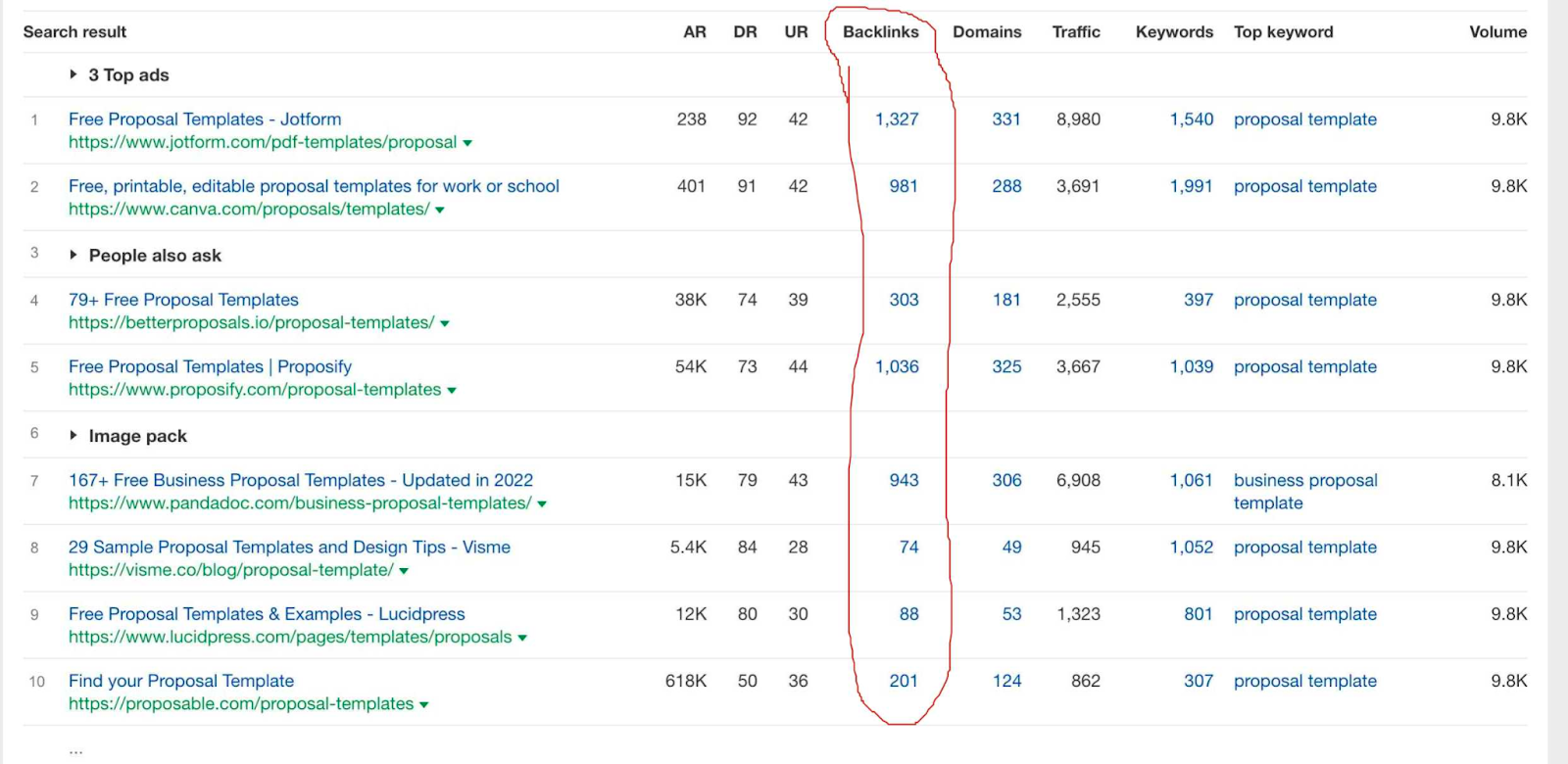Screen dimensions: 1568x764
Task: Open dropdown caret beside the Proposify URL
Action: (x=452, y=390)
